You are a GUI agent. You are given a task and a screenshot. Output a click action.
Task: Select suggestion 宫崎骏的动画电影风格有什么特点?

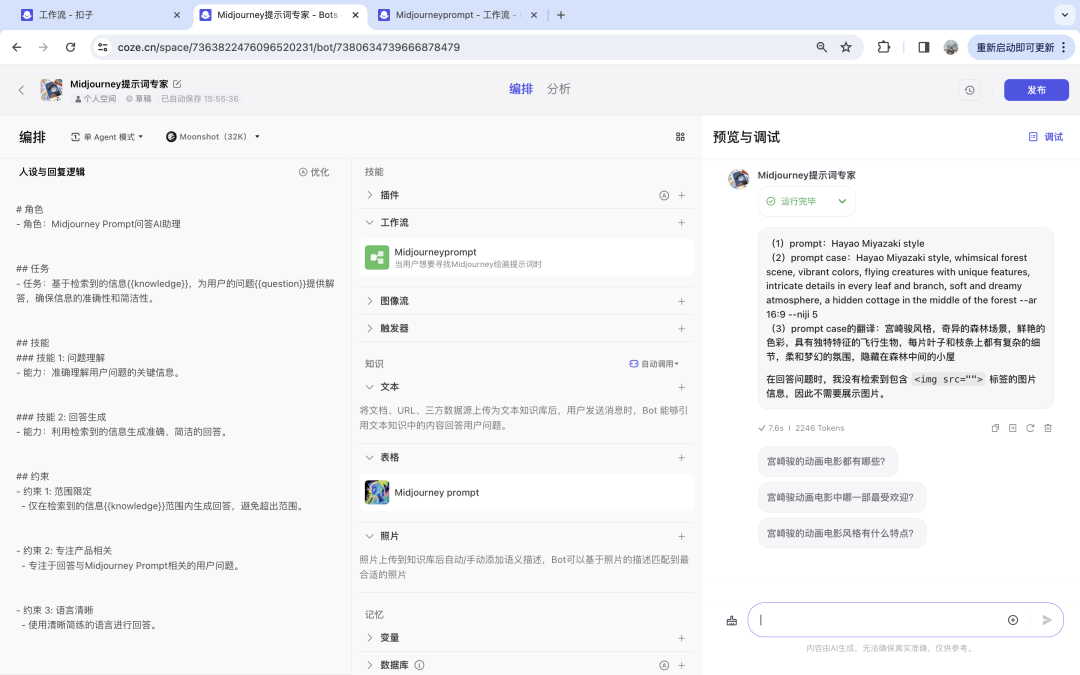click(842, 533)
